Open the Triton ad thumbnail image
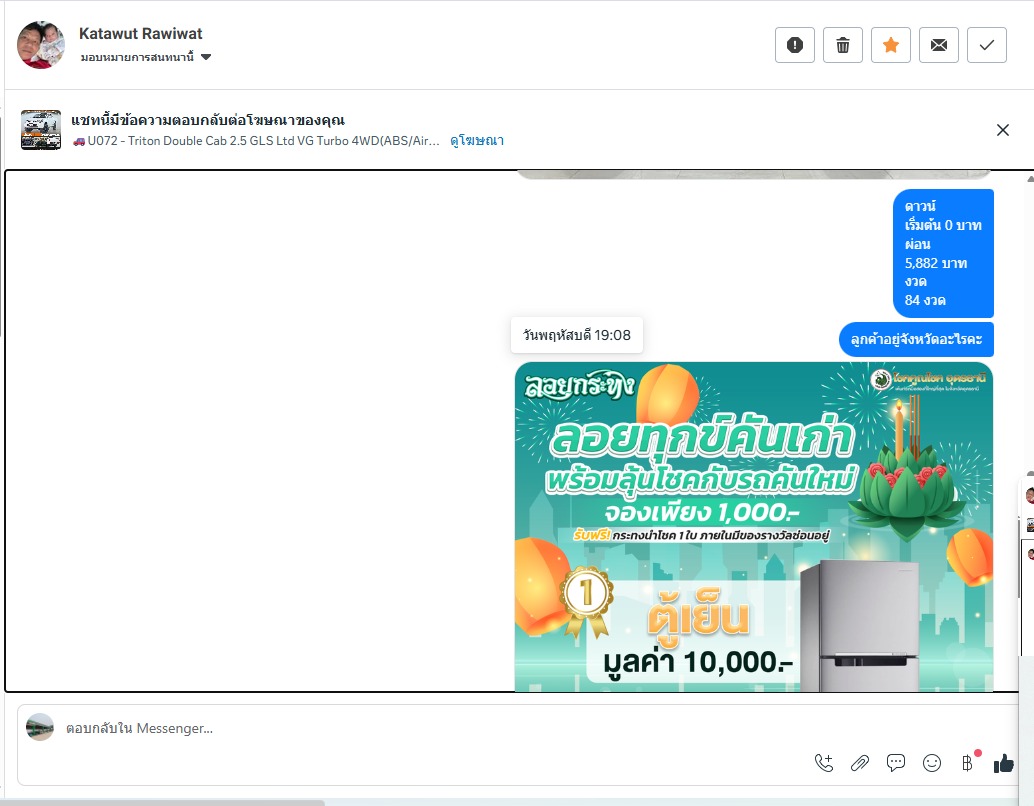1034x806 pixels. [41, 130]
